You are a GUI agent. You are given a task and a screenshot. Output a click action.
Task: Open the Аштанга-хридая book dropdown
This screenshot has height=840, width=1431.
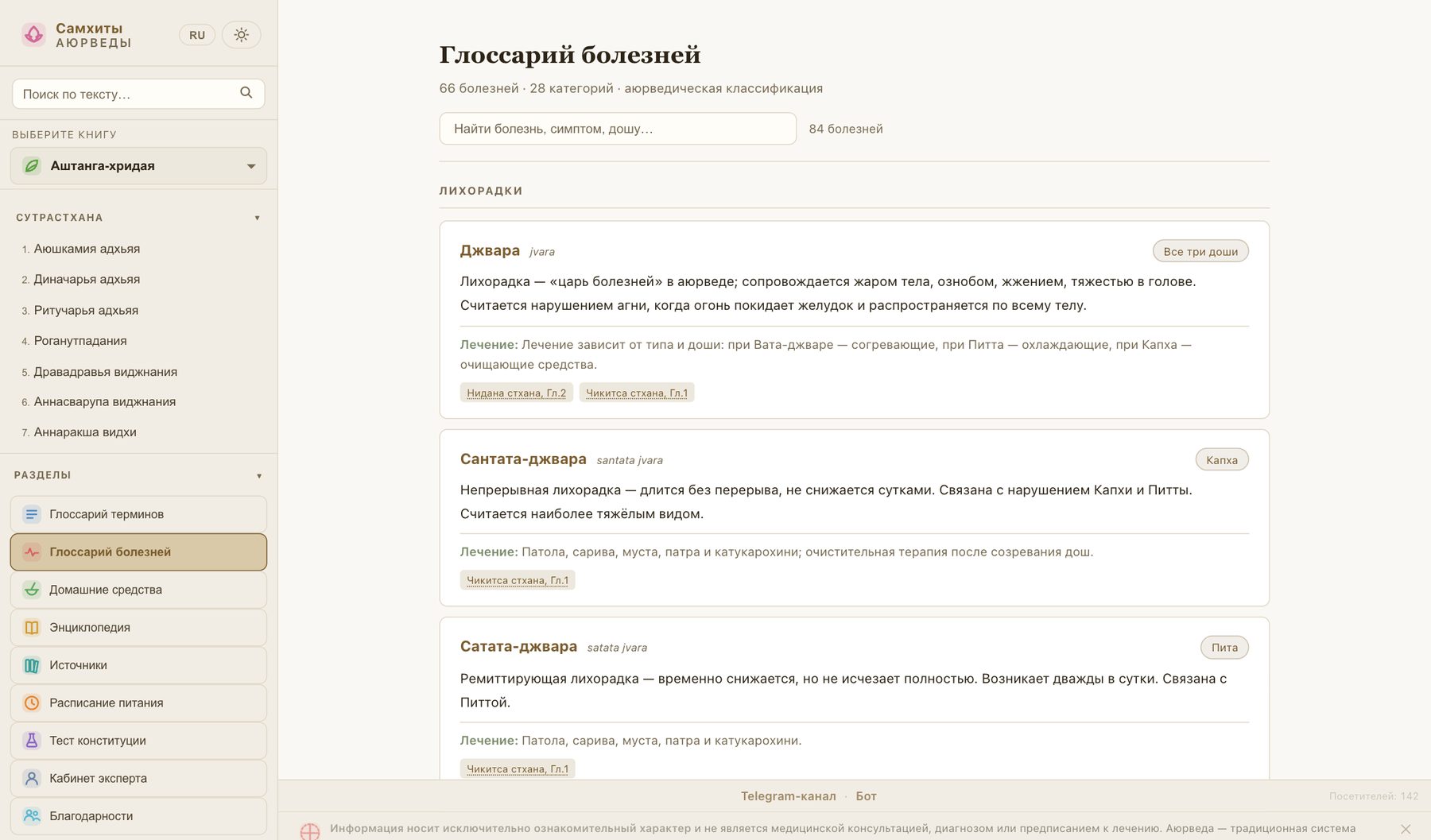[x=138, y=166]
